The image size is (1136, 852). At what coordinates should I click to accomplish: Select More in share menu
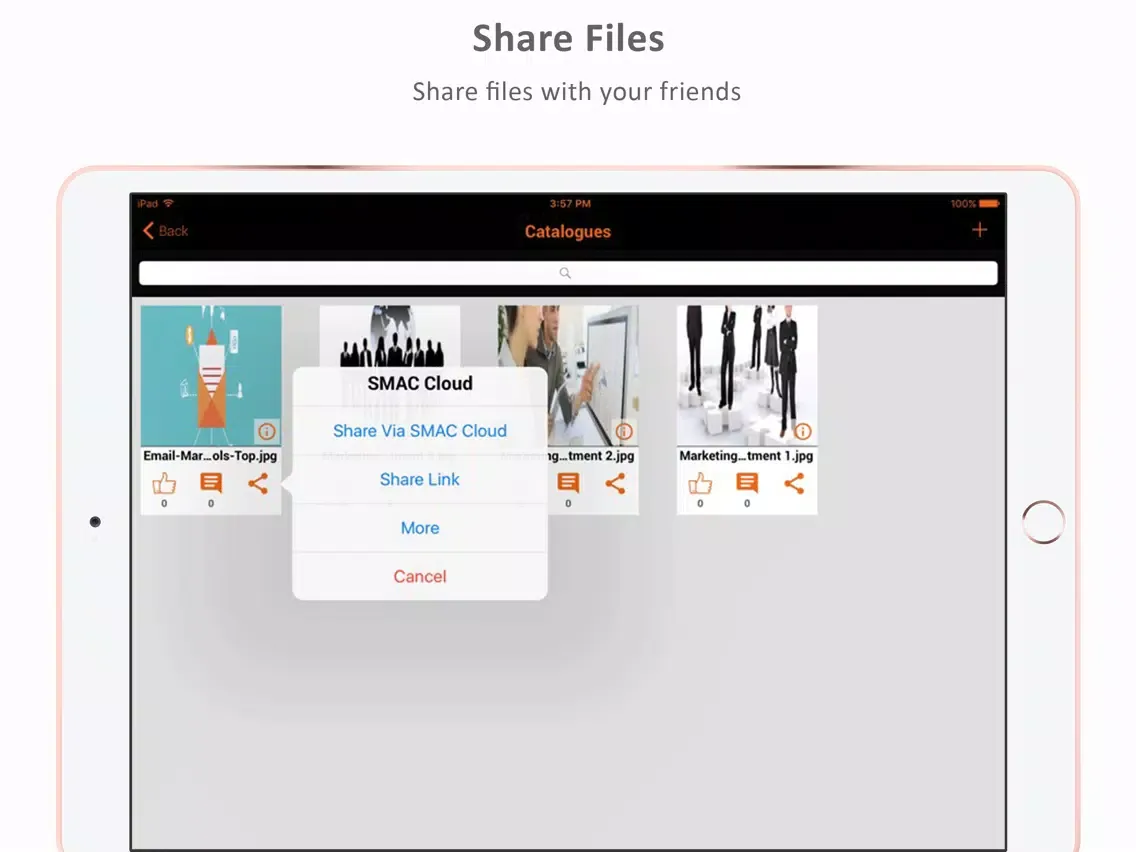tap(419, 528)
